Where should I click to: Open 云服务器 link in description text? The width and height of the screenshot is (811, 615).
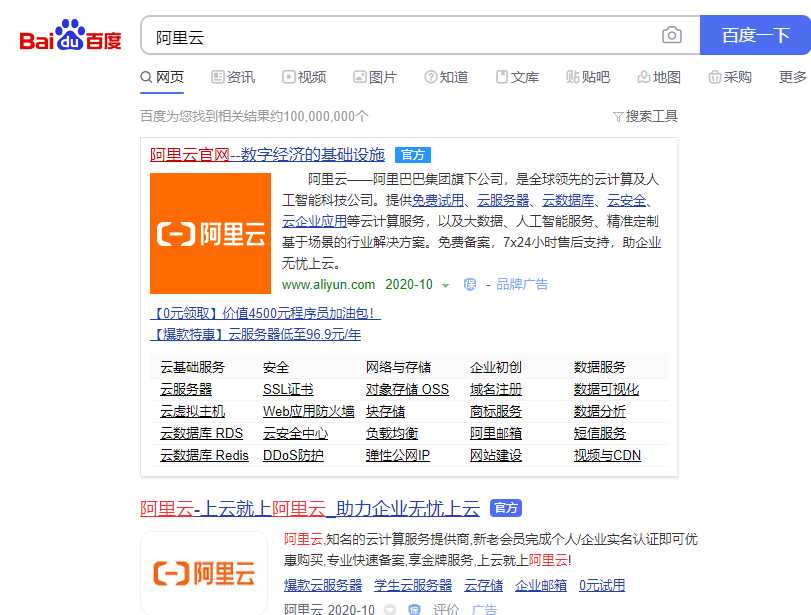click(503, 200)
